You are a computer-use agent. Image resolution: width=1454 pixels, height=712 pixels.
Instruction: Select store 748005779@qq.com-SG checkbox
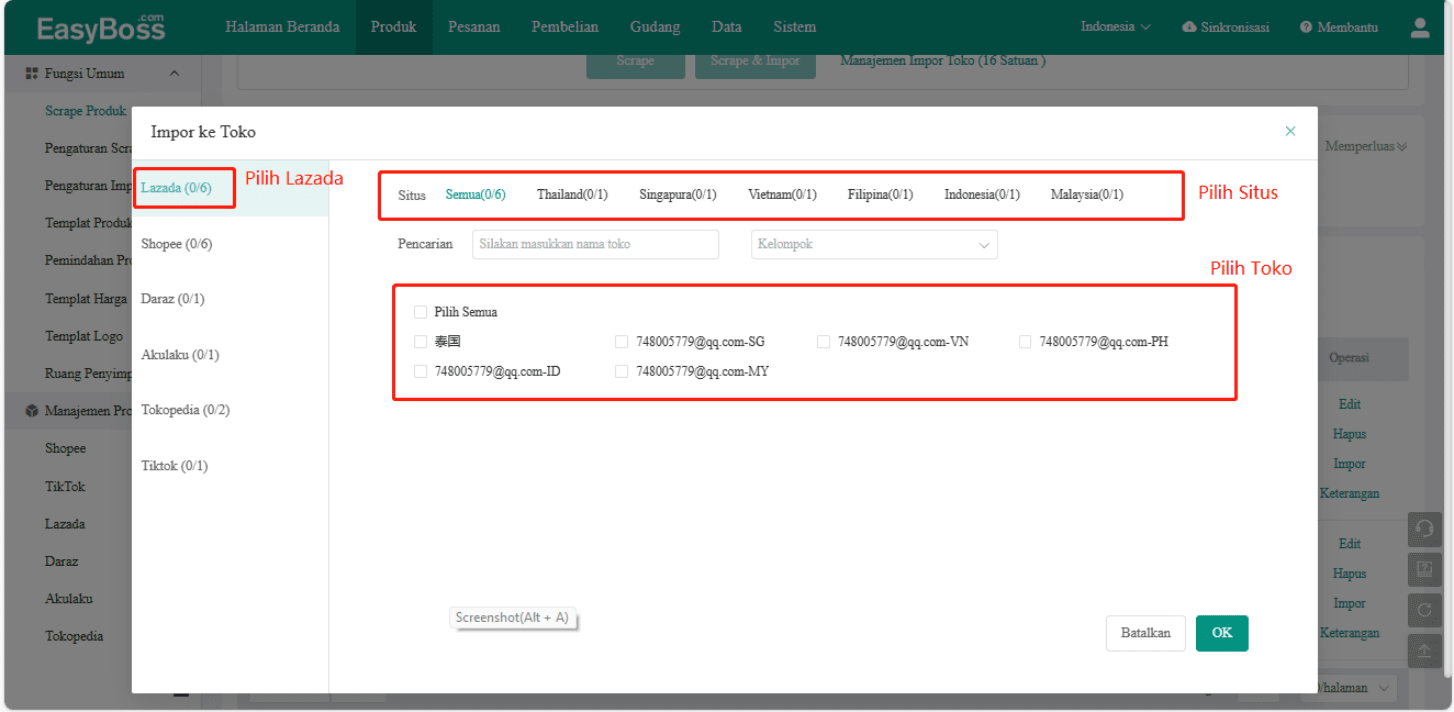pyautogui.click(x=622, y=342)
